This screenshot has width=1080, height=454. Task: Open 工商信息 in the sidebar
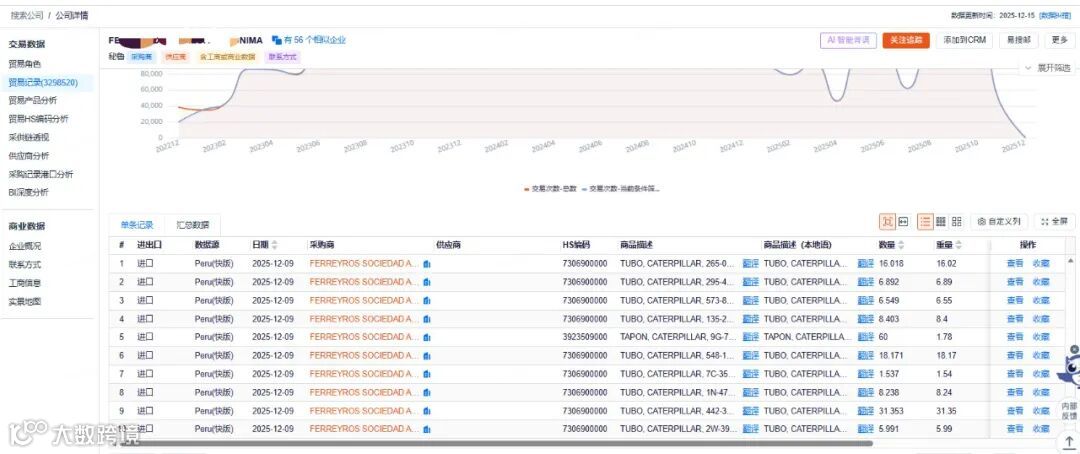[x=24, y=282]
